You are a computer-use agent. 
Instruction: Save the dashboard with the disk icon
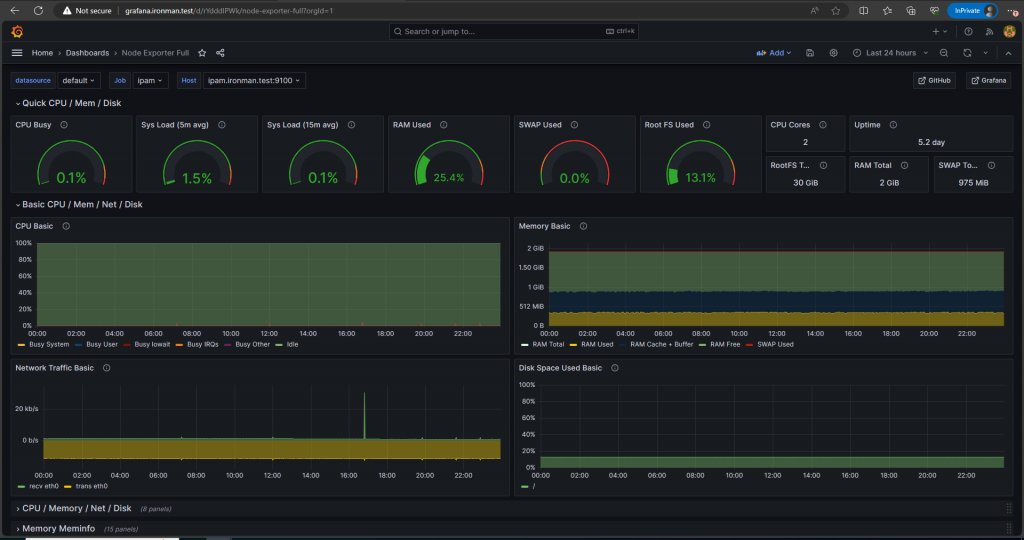point(810,53)
